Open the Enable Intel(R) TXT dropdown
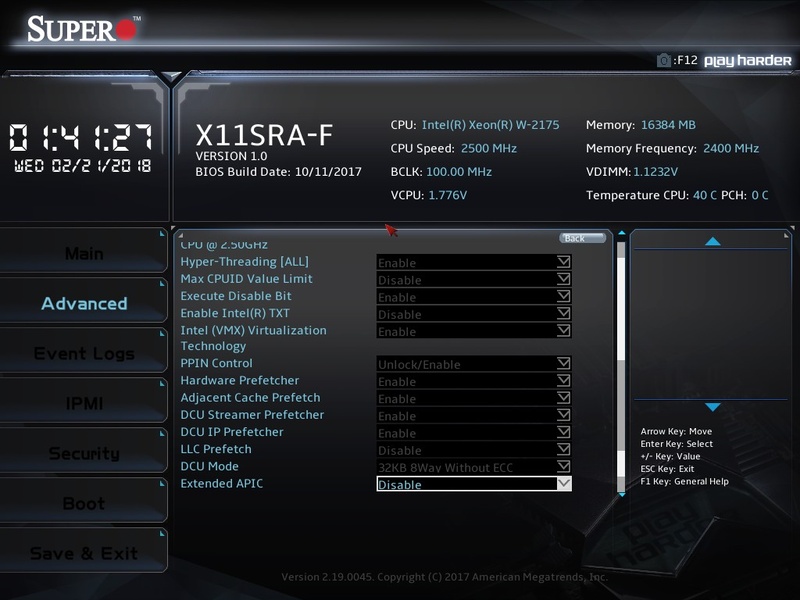800x600 pixels. coord(474,314)
